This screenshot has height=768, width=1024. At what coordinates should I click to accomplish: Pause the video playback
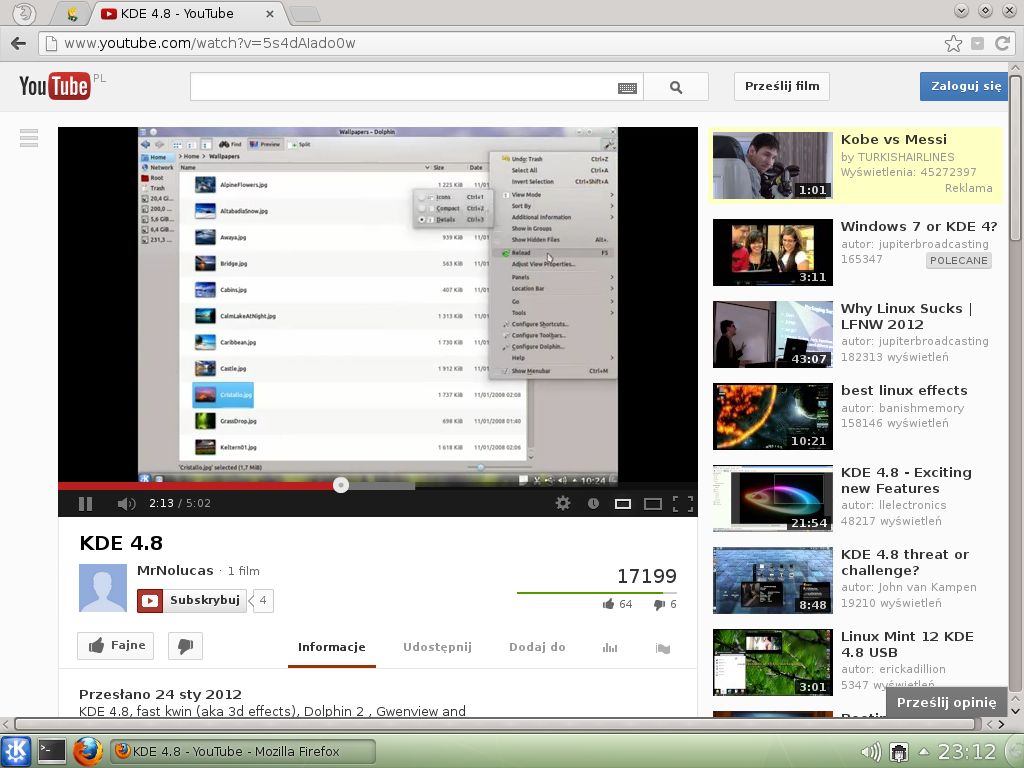coord(86,504)
